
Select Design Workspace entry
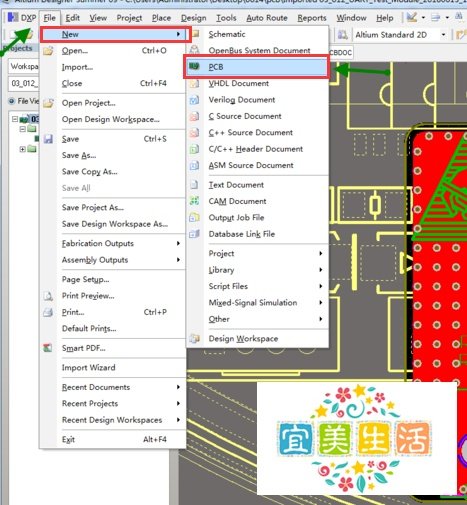[257, 338]
